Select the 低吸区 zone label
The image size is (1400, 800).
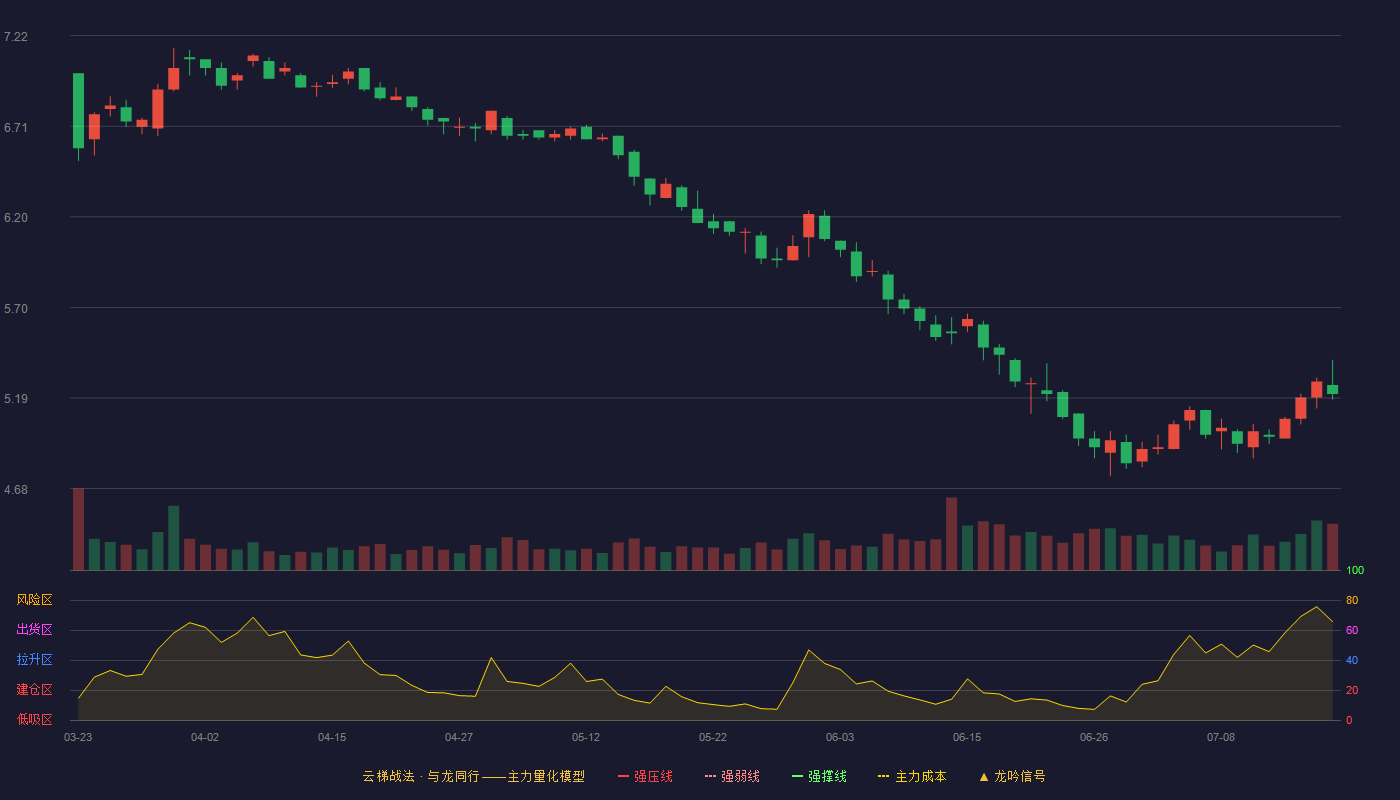coord(34,719)
